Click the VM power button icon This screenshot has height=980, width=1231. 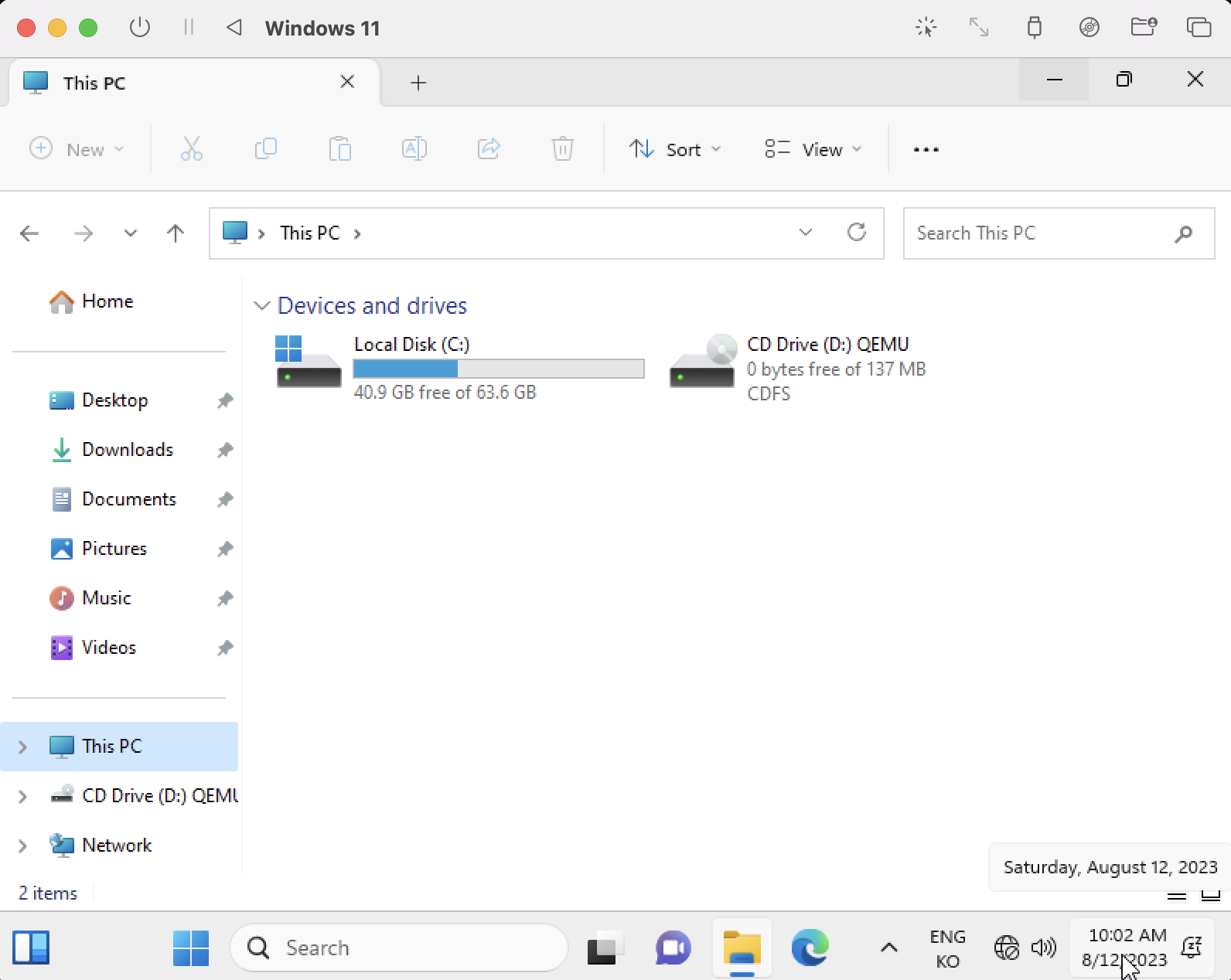click(139, 28)
